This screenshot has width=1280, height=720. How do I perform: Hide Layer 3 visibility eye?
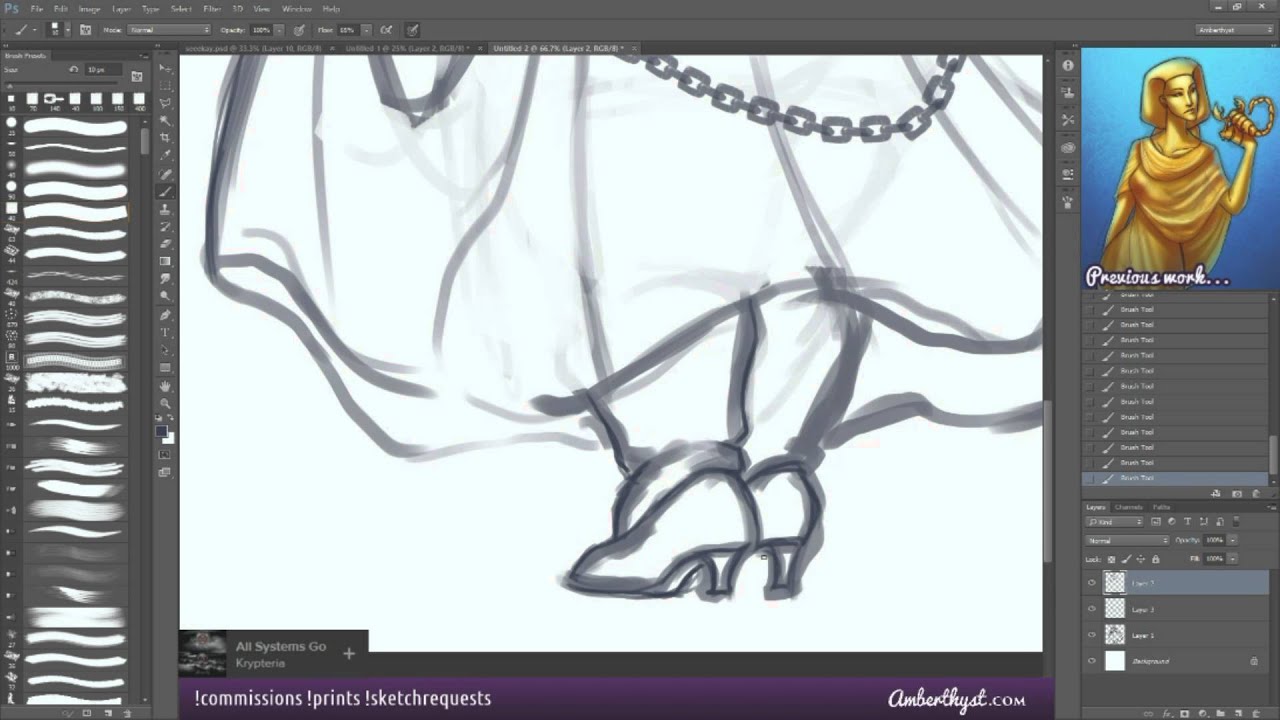(1091, 609)
